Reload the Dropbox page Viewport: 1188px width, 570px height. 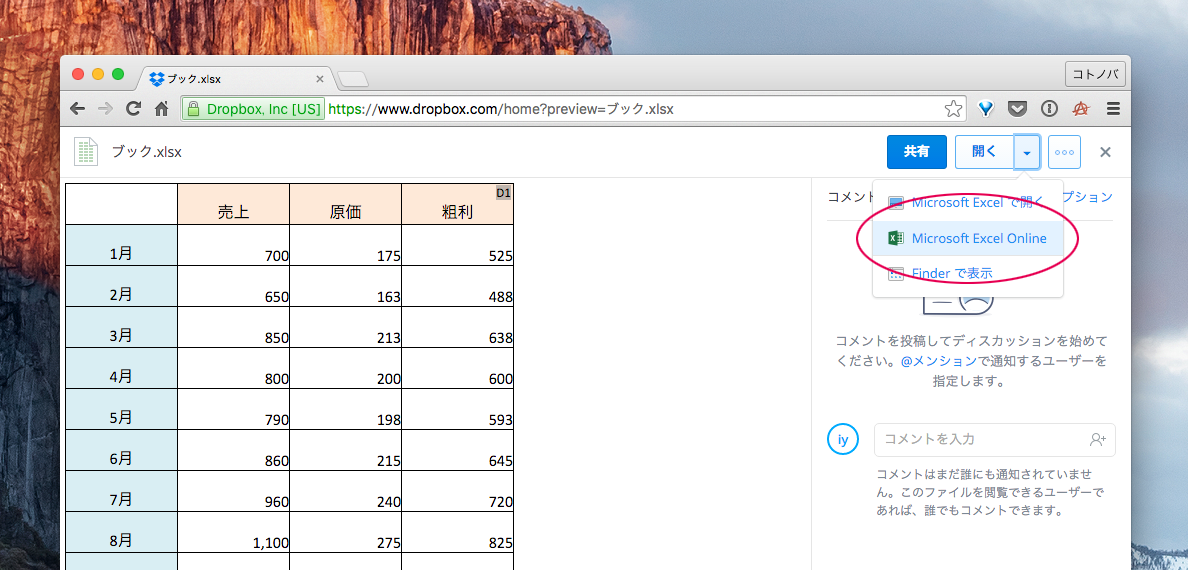(133, 109)
